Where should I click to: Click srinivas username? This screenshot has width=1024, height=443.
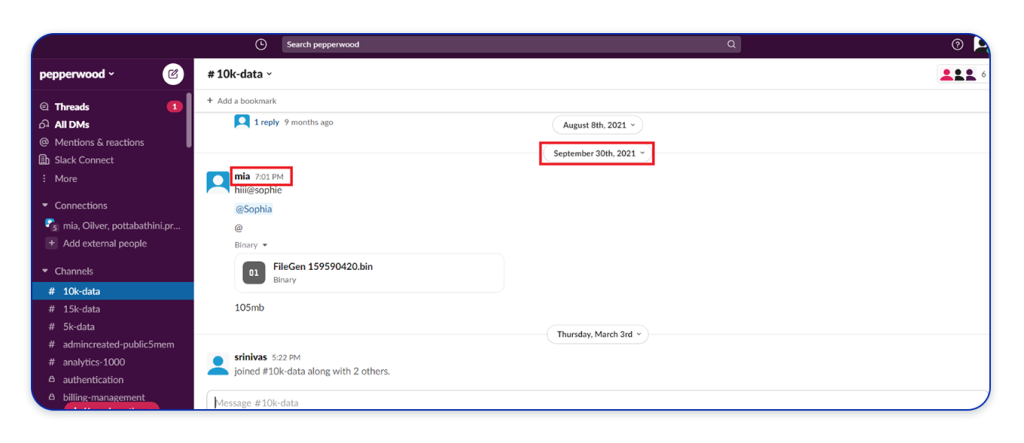coord(250,357)
